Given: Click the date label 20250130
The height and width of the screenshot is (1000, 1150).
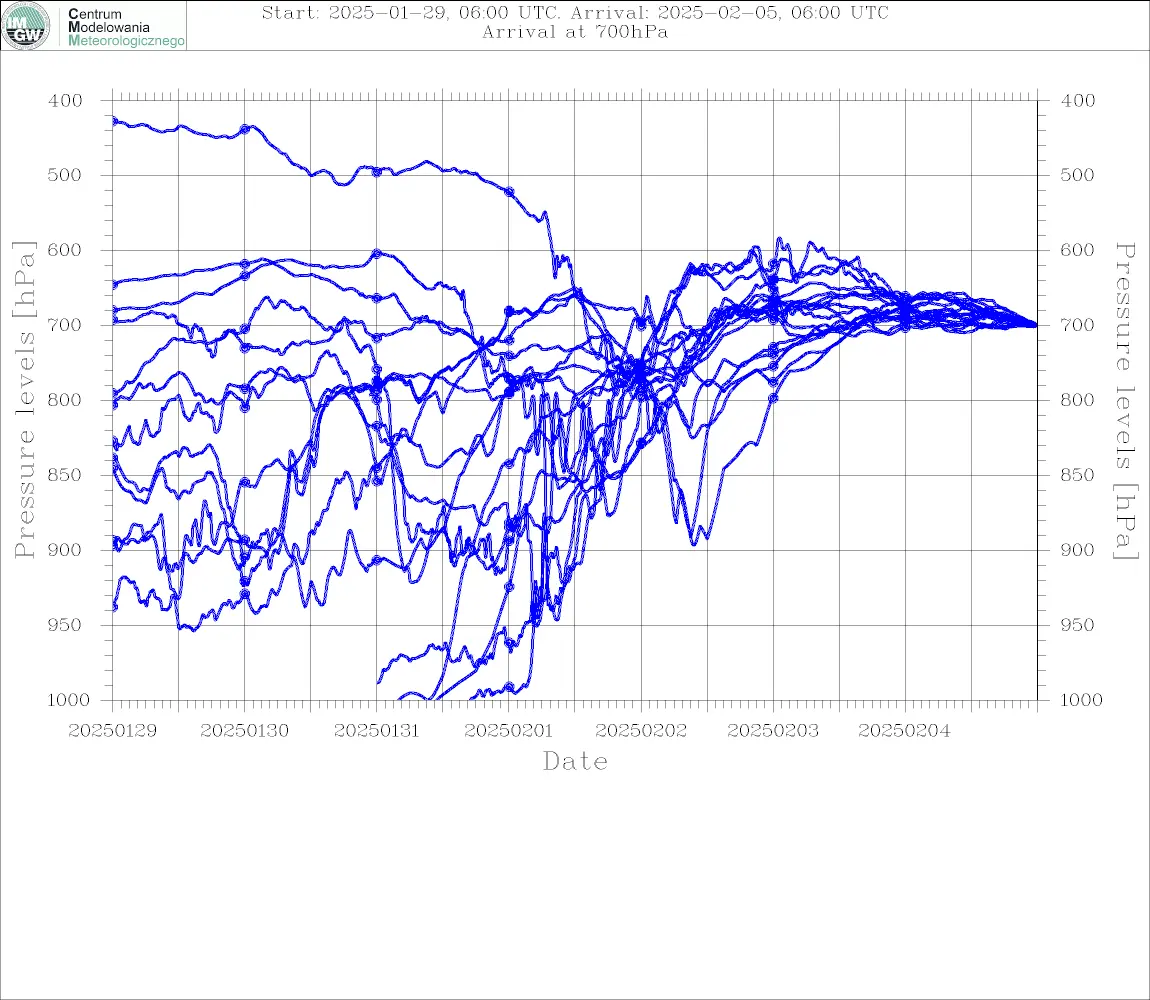Looking at the screenshot, I should [245, 731].
